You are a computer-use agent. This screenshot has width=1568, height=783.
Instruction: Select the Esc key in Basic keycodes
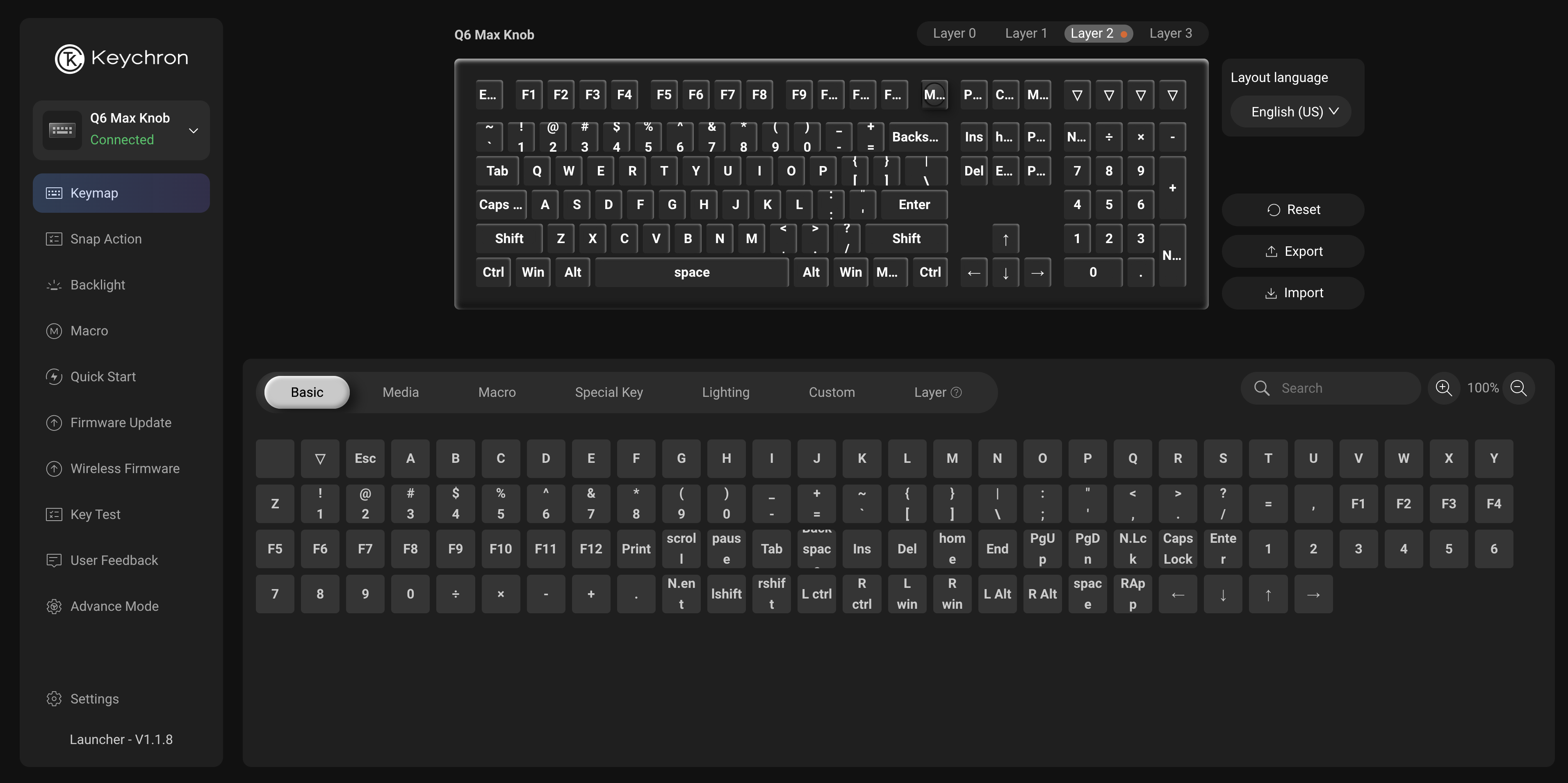click(365, 459)
